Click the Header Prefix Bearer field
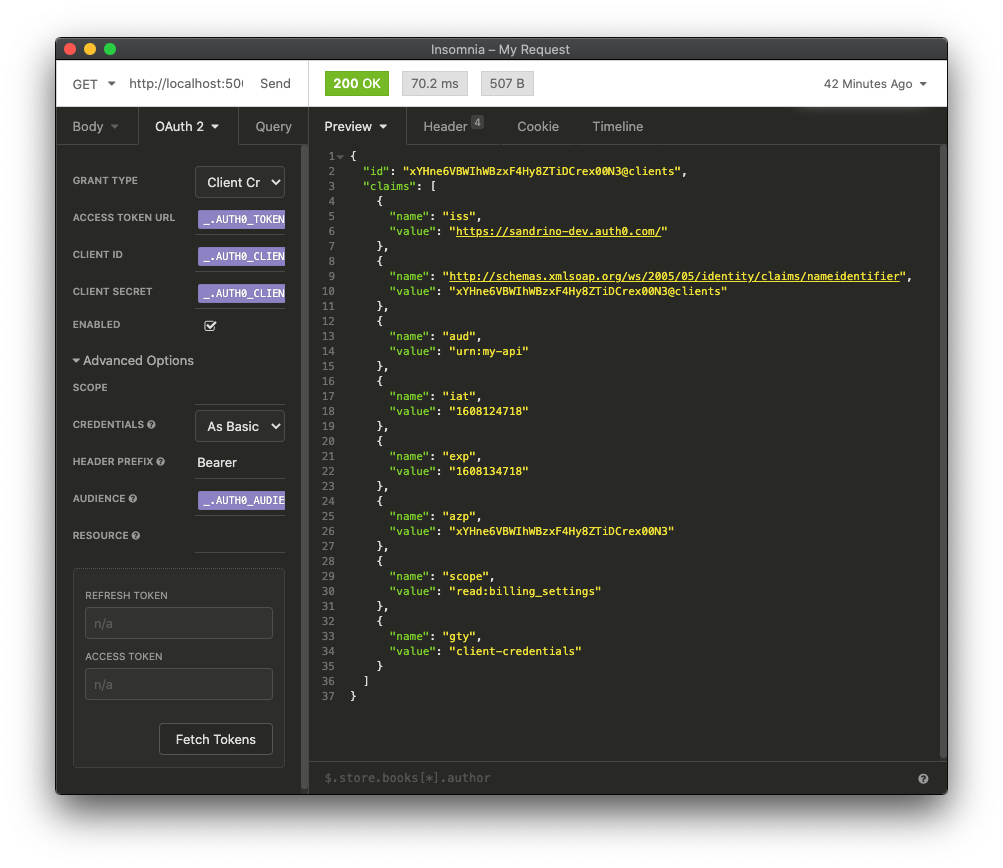Viewport: 1003px width, 868px height. coord(240,462)
